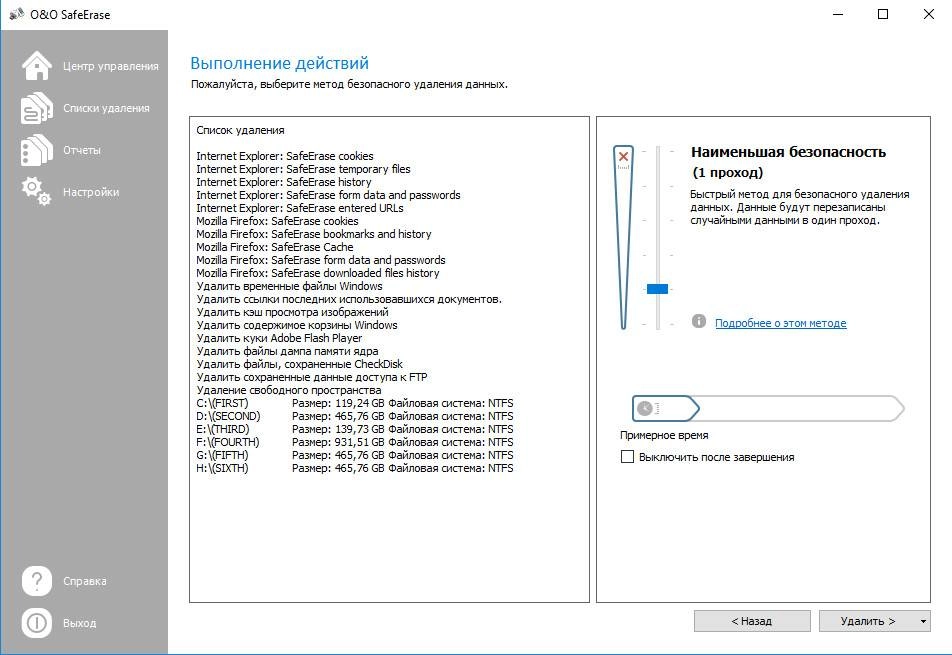Image resolution: width=952 pixels, height=655 pixels.
Task: Click the deletion lists documents icon
Action: coord(36,108)
